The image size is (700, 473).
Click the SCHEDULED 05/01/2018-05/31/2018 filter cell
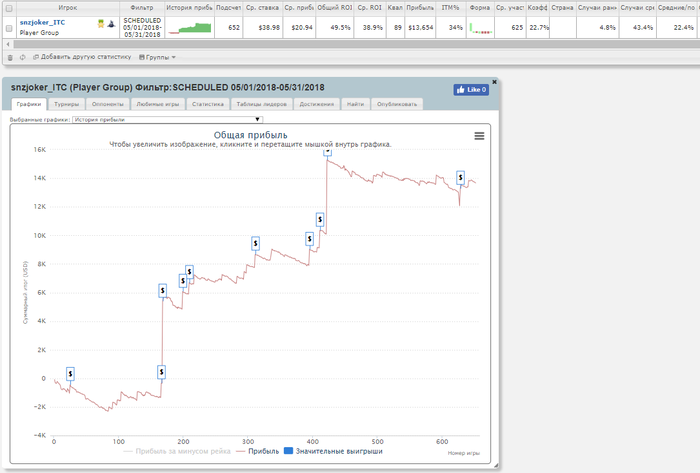coord(142,28)
